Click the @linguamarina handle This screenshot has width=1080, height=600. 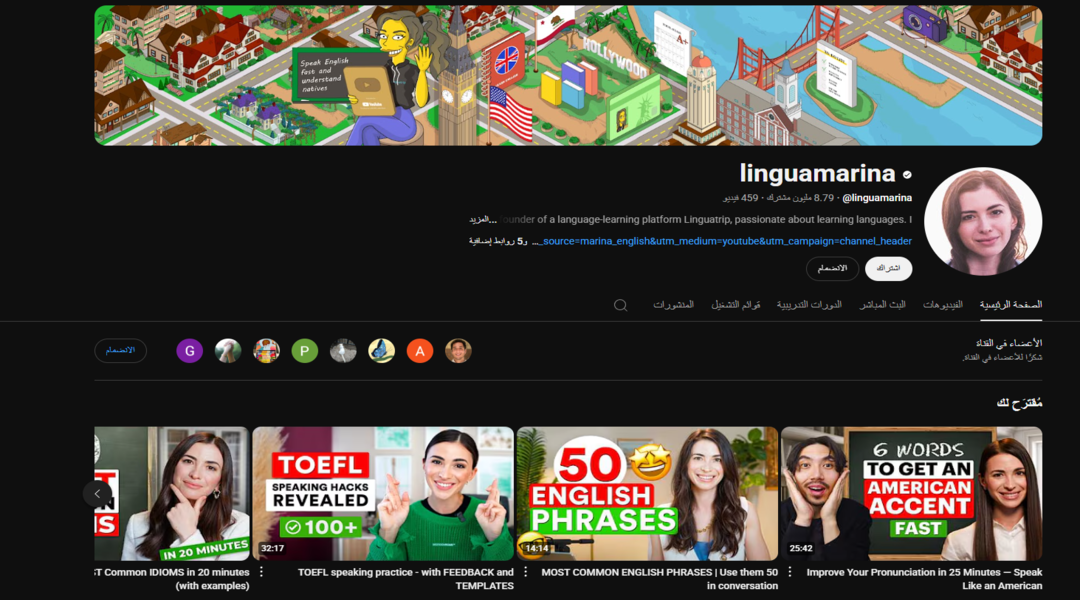click(x=877, y=198)
